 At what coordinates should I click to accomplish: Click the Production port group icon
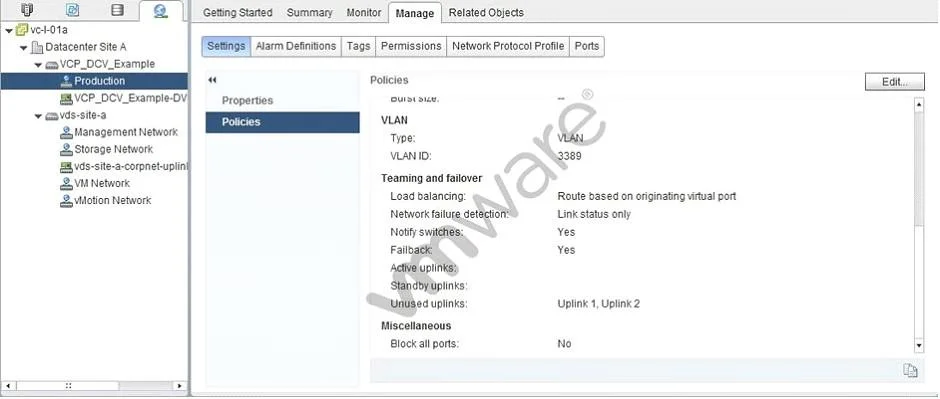tap(67, 81)
